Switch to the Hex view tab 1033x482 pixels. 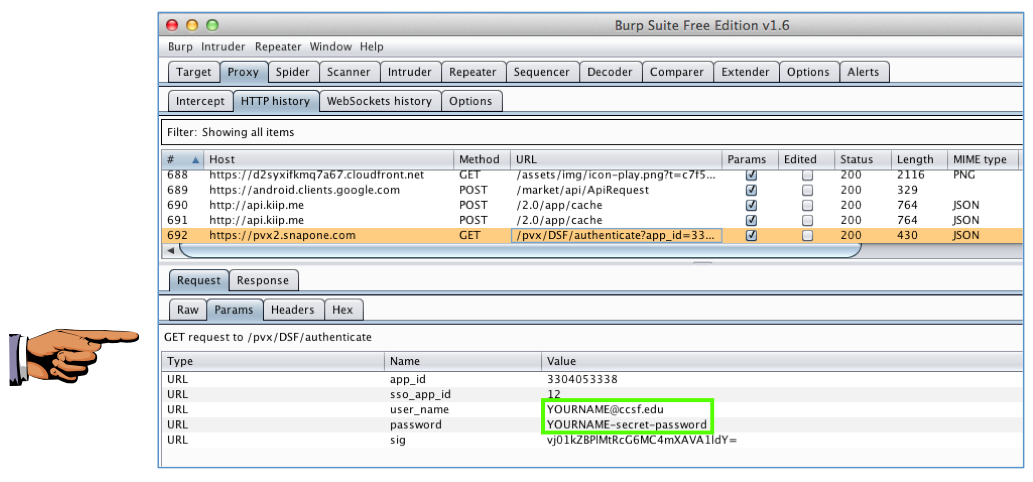click(343, 309)
